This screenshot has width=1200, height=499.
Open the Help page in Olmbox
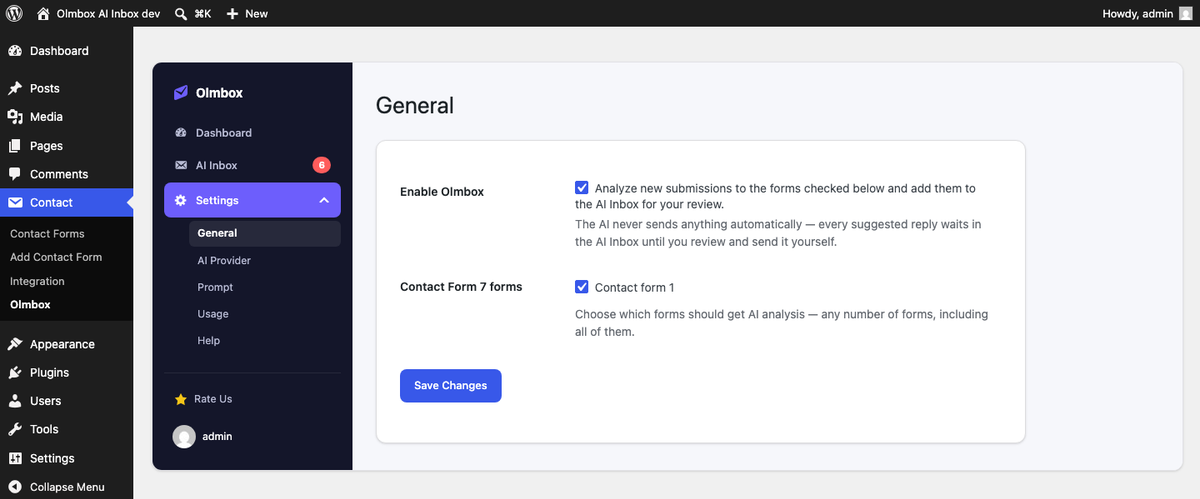coord(209,341)
